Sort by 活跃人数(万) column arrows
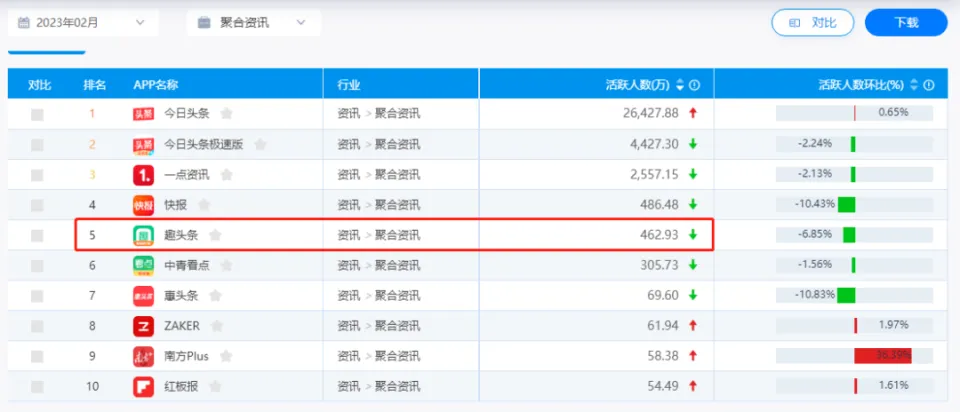 pyautogui.click(x=680, y=85)
